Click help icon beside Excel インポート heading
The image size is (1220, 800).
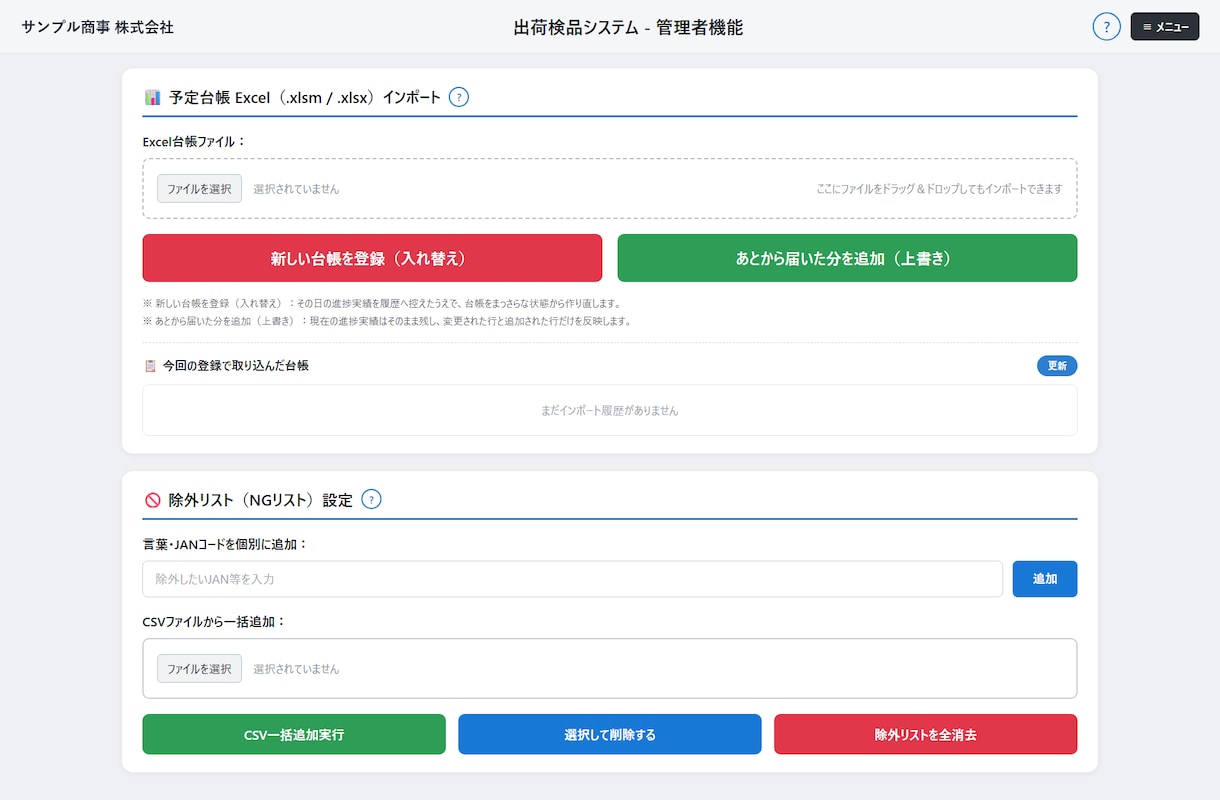(459, 97)
